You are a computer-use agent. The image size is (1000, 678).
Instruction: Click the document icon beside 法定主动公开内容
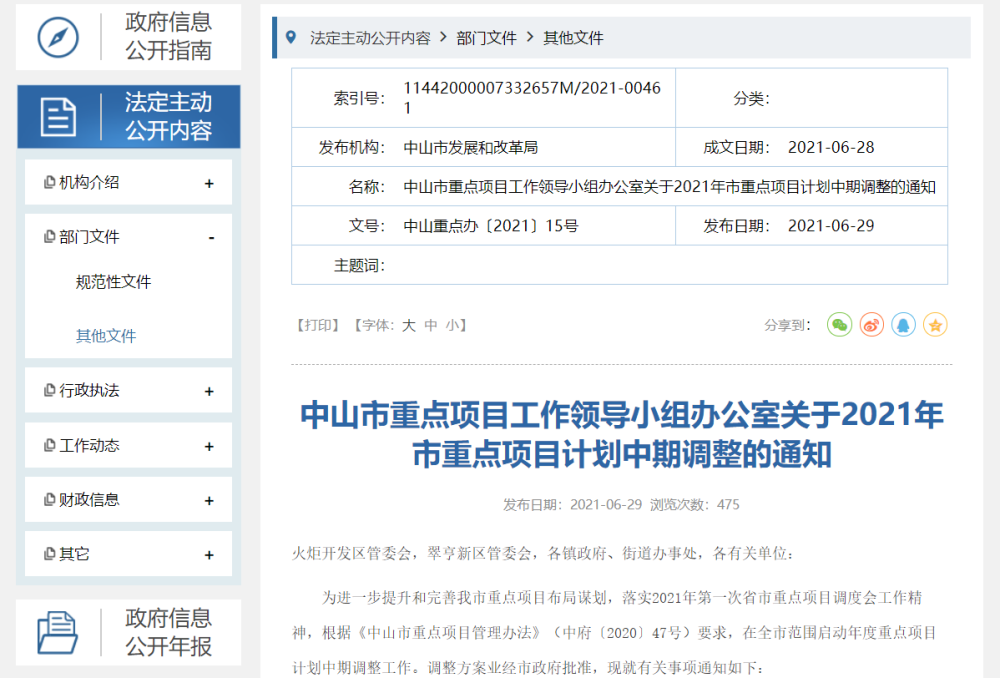tap(59, 116)
